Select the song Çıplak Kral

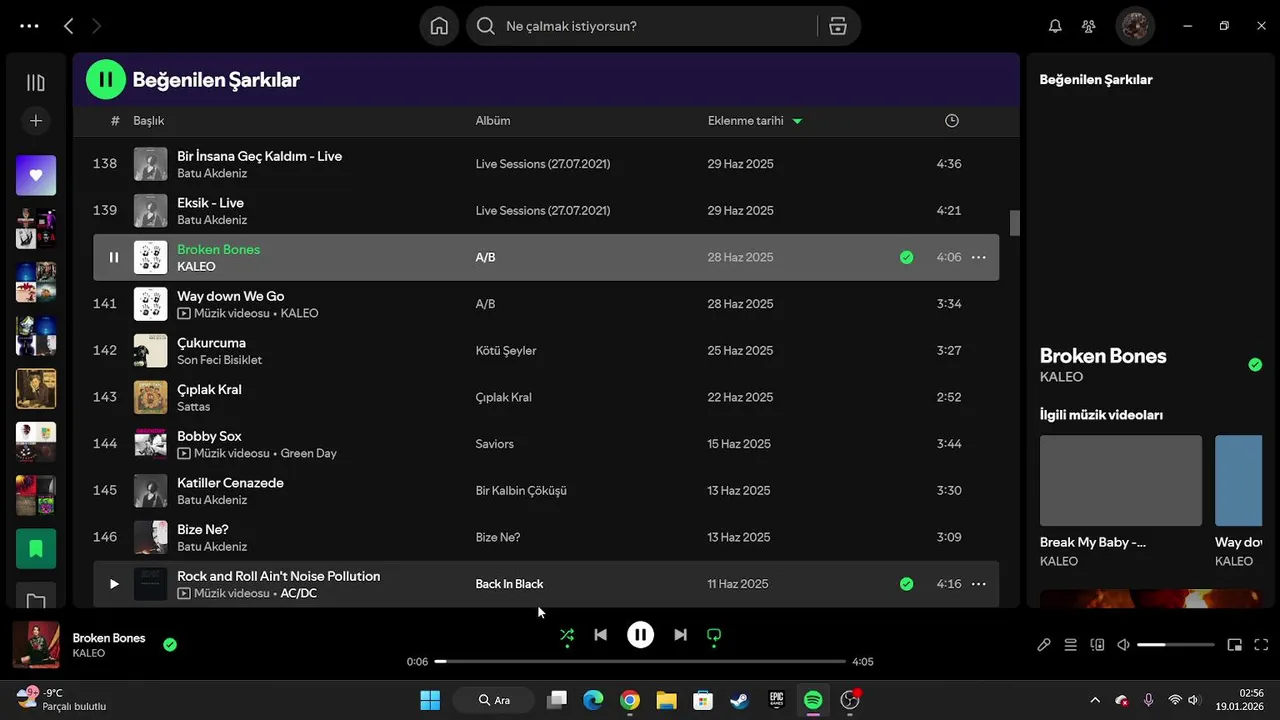click(209, 389)
